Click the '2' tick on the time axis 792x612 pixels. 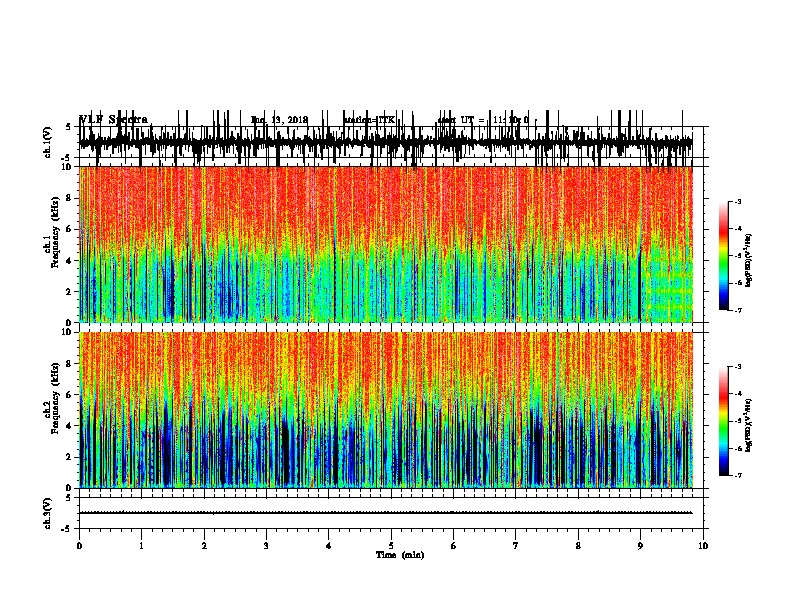click(x=204, y=546)
